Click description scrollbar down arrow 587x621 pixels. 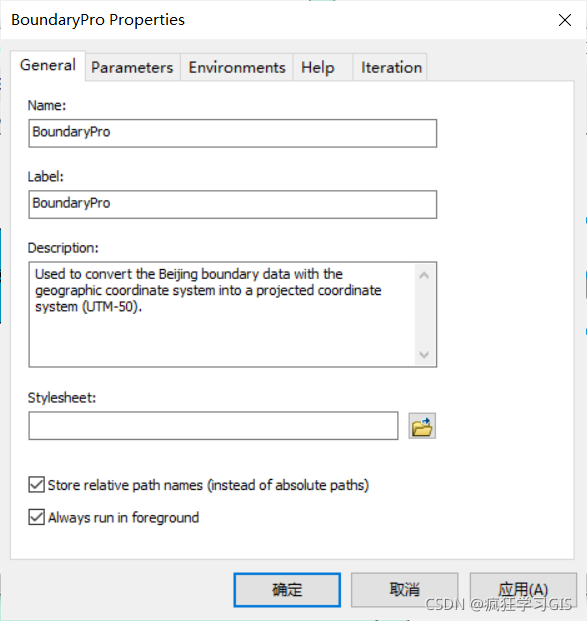(x=424, y=354)
